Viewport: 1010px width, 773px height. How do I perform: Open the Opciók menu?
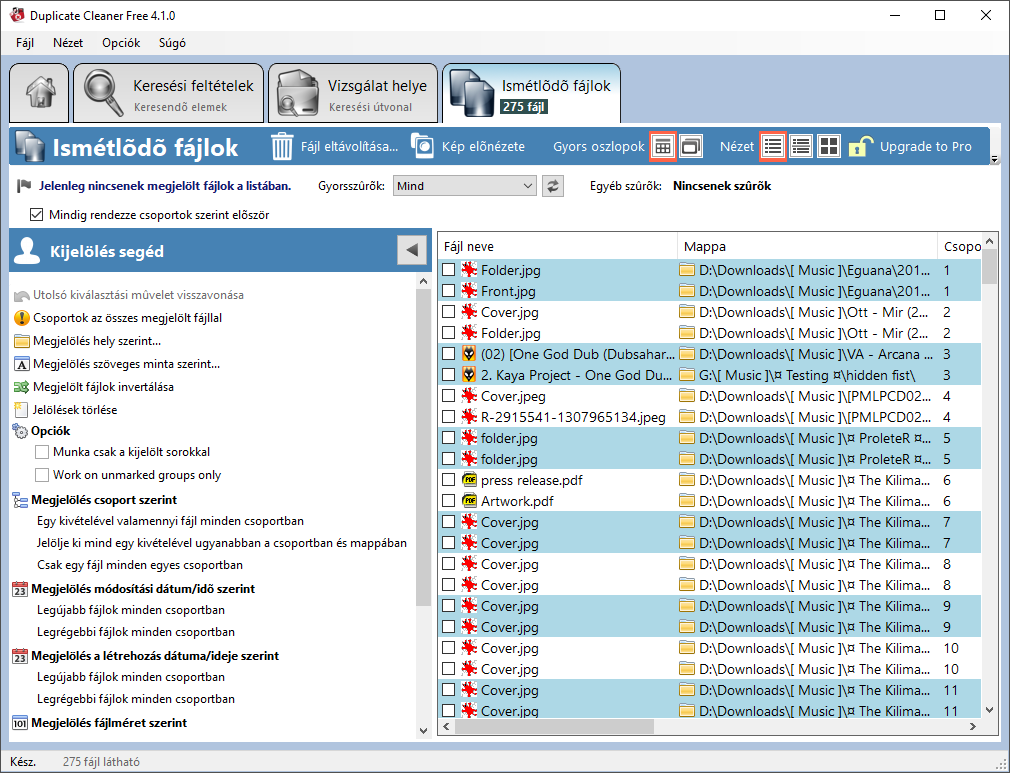[x=120, y=43]
